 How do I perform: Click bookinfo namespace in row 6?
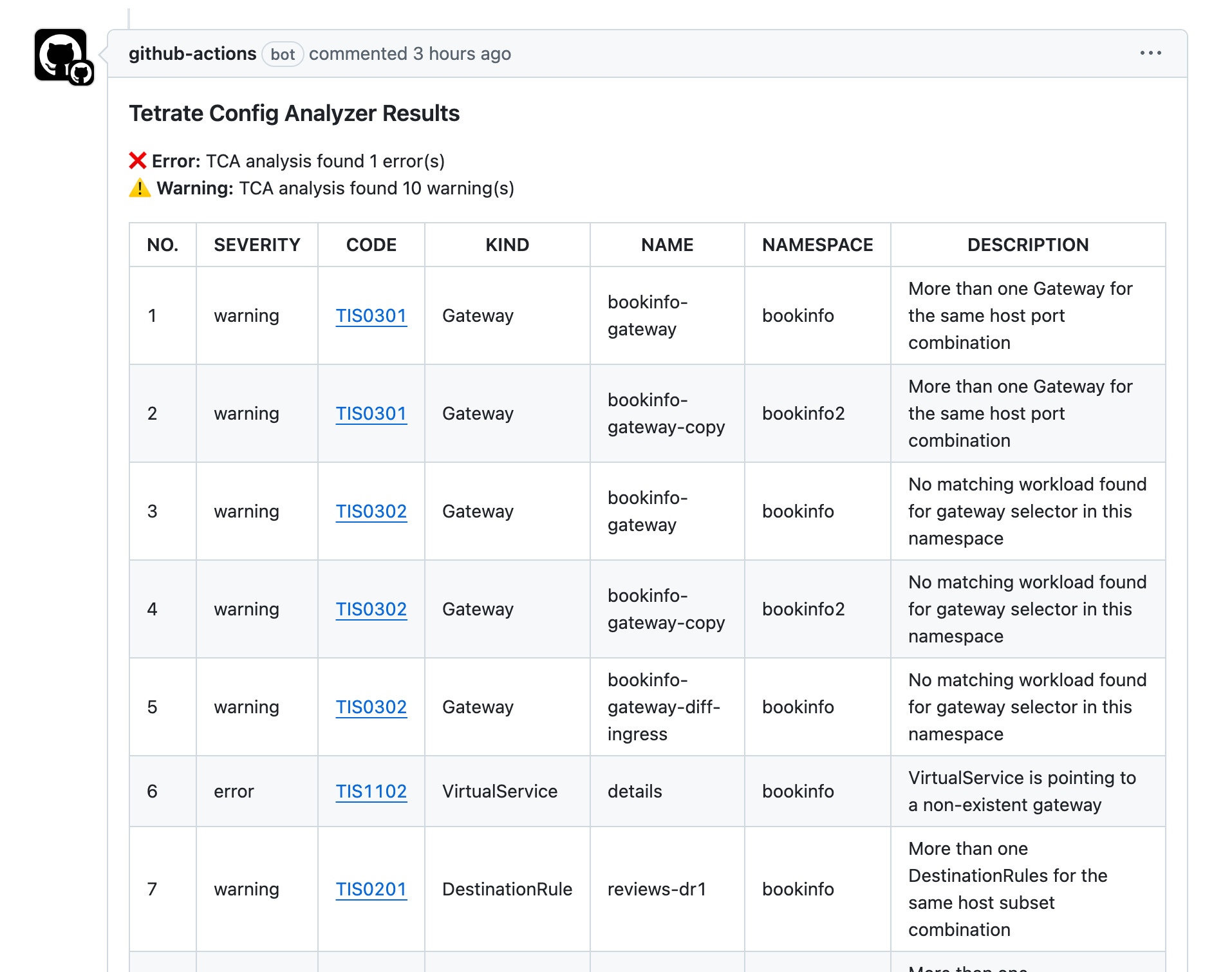click(x=798, y=791)
